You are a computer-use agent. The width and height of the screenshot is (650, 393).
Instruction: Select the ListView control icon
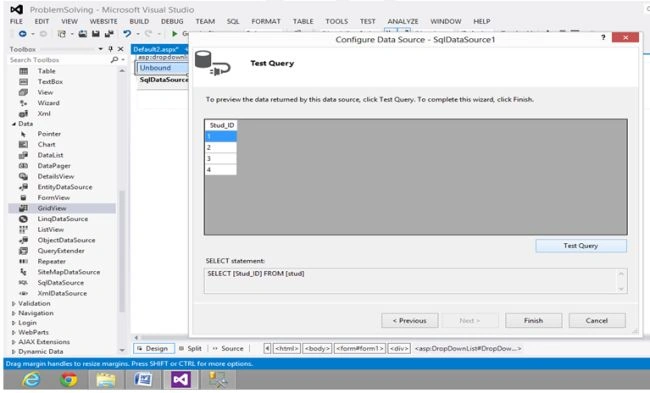click(x=24, y=230)
